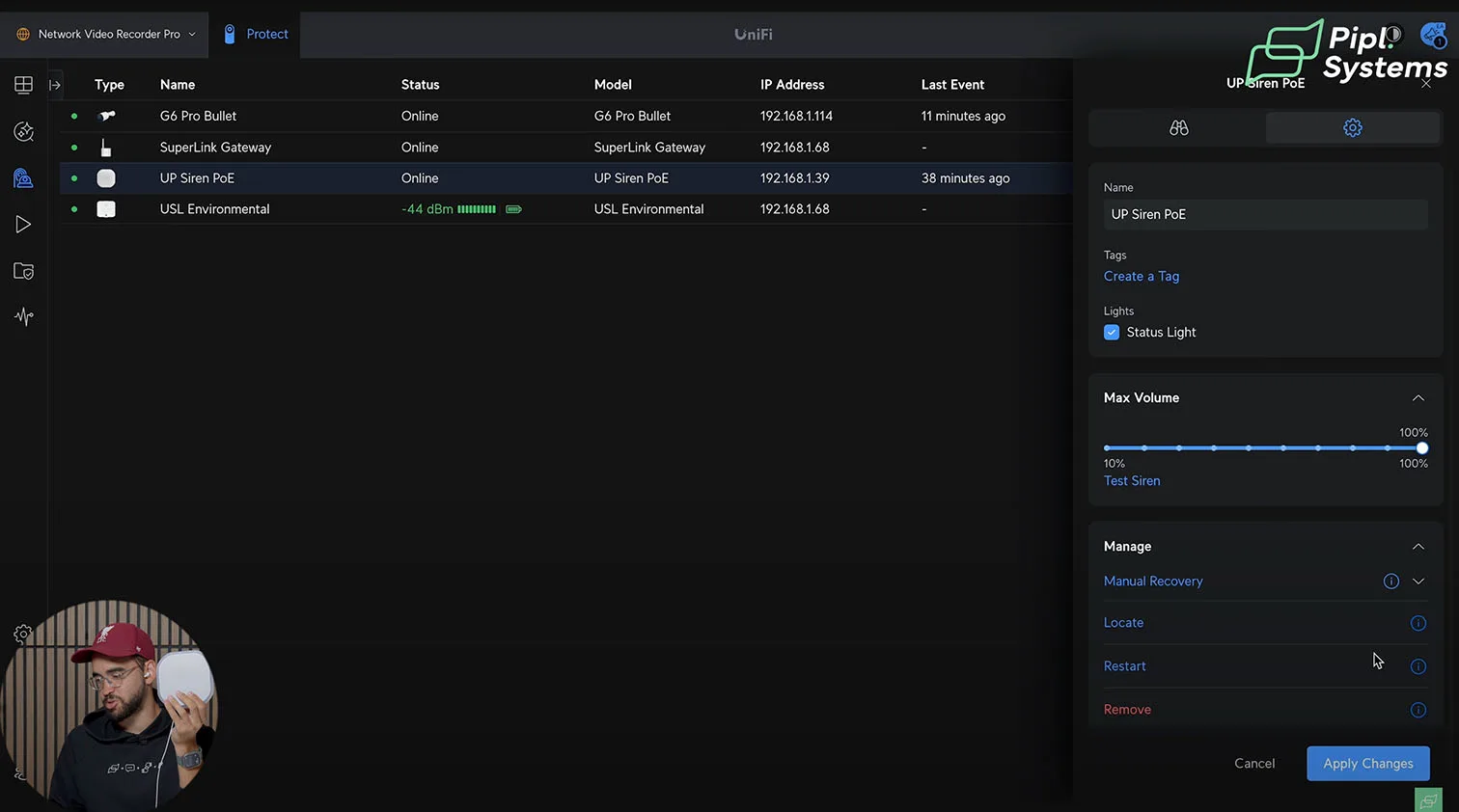Open the playback icon in sidebar
1459x812 pixels.
point(23,225)
